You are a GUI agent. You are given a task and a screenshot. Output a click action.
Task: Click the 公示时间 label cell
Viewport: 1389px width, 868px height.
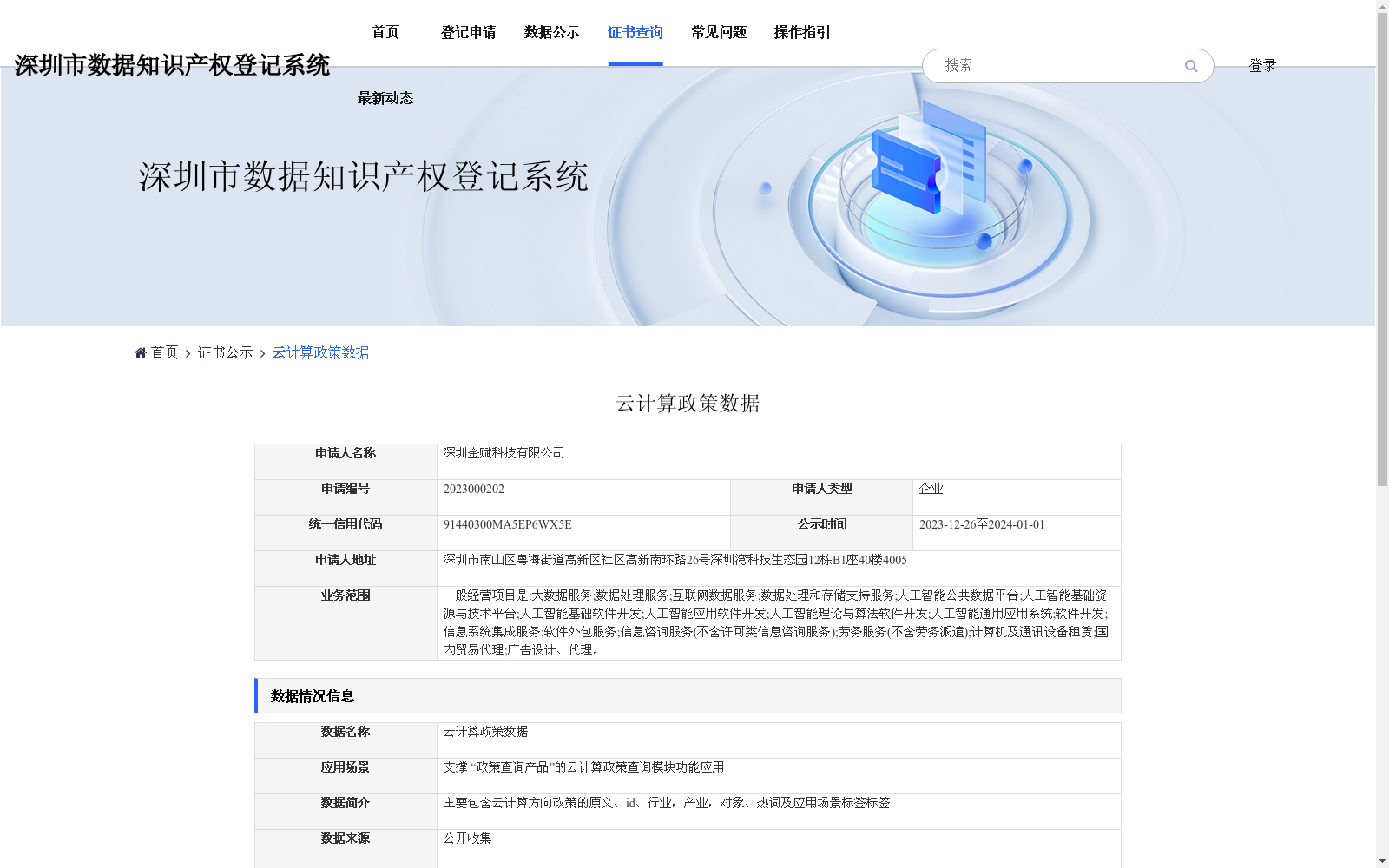[821, 533]
